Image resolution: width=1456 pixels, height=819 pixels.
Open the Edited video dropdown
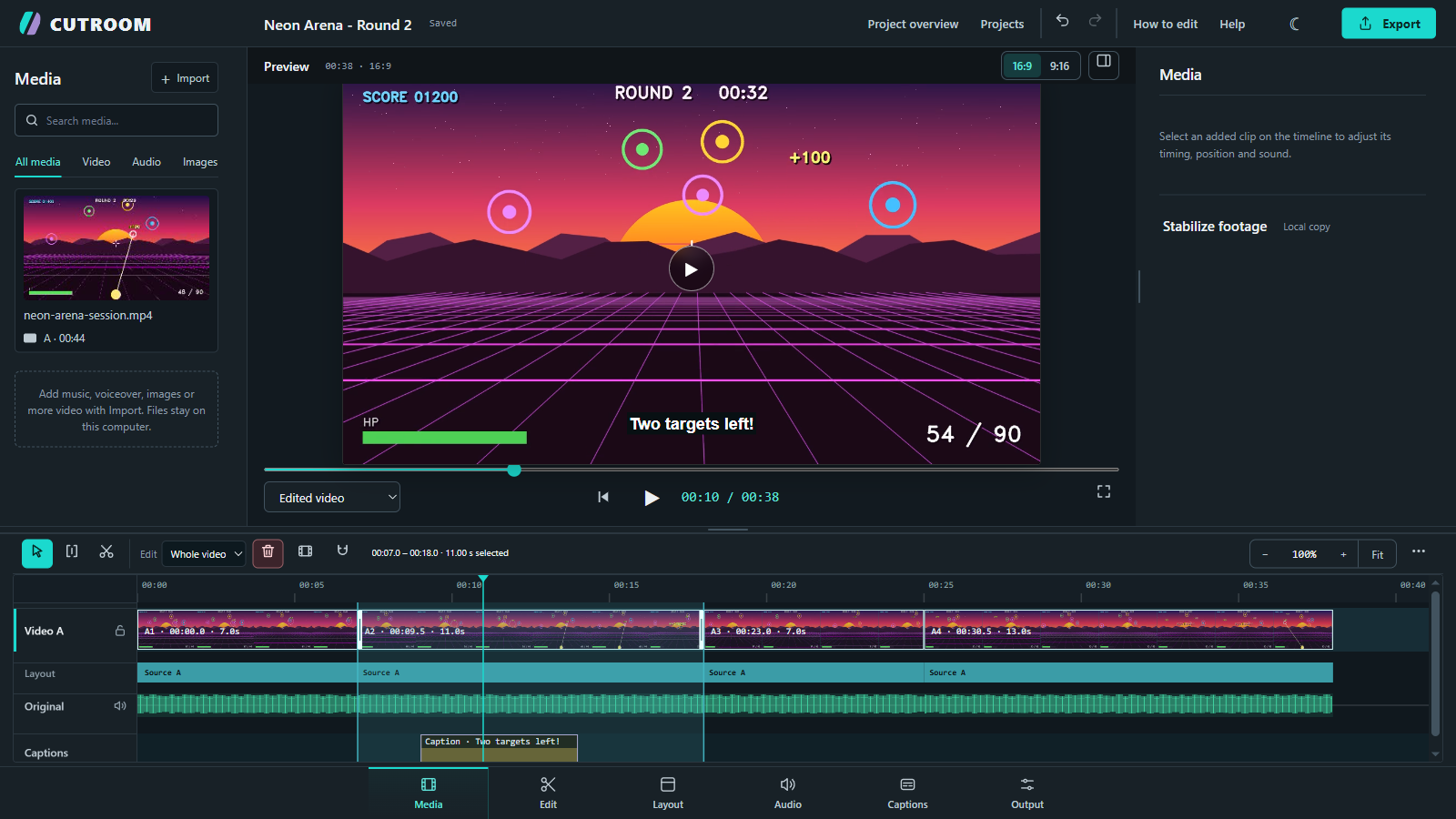click(332, 498)
